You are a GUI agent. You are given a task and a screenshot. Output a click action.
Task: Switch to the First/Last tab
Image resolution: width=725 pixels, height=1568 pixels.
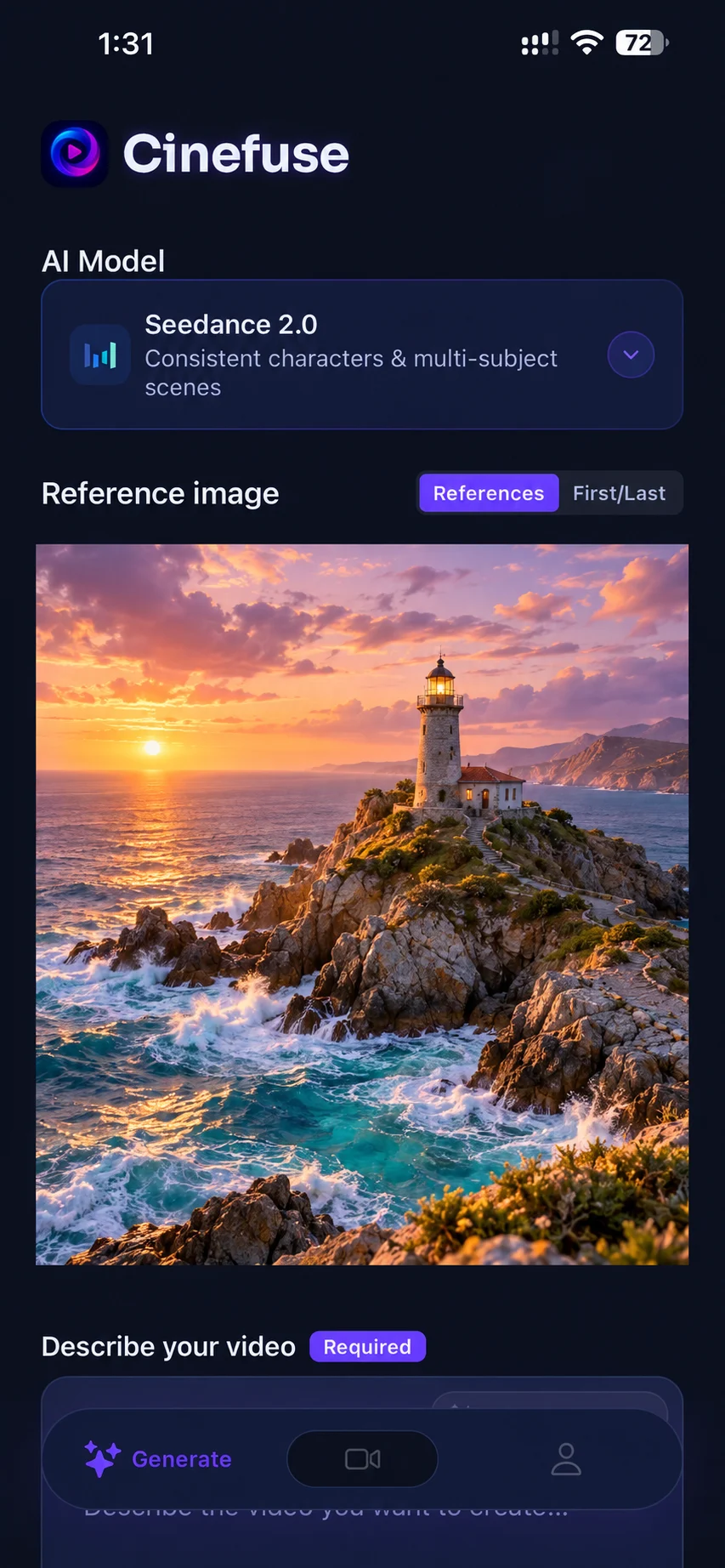tap(619, 493)
